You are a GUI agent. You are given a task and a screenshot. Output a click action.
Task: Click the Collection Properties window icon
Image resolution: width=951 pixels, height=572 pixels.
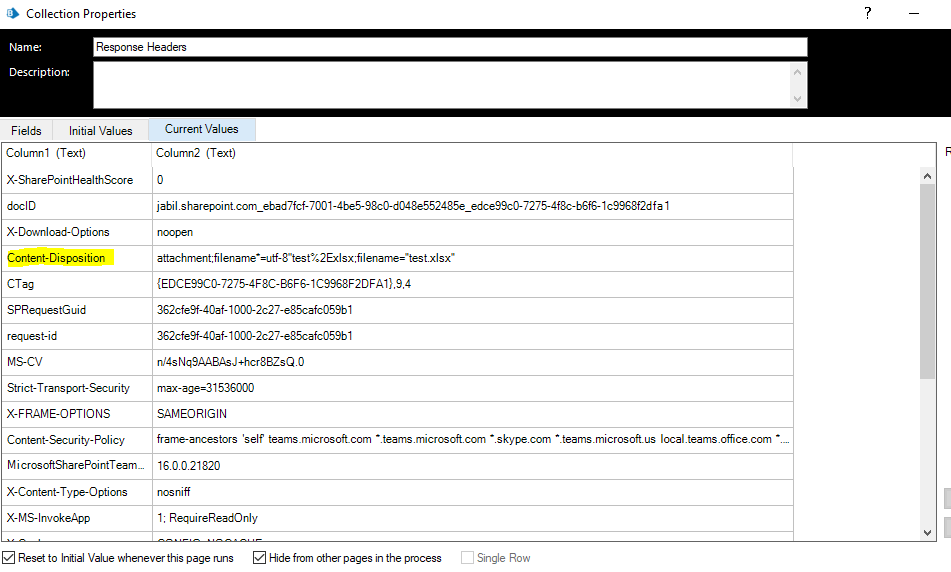click(12, 13)
